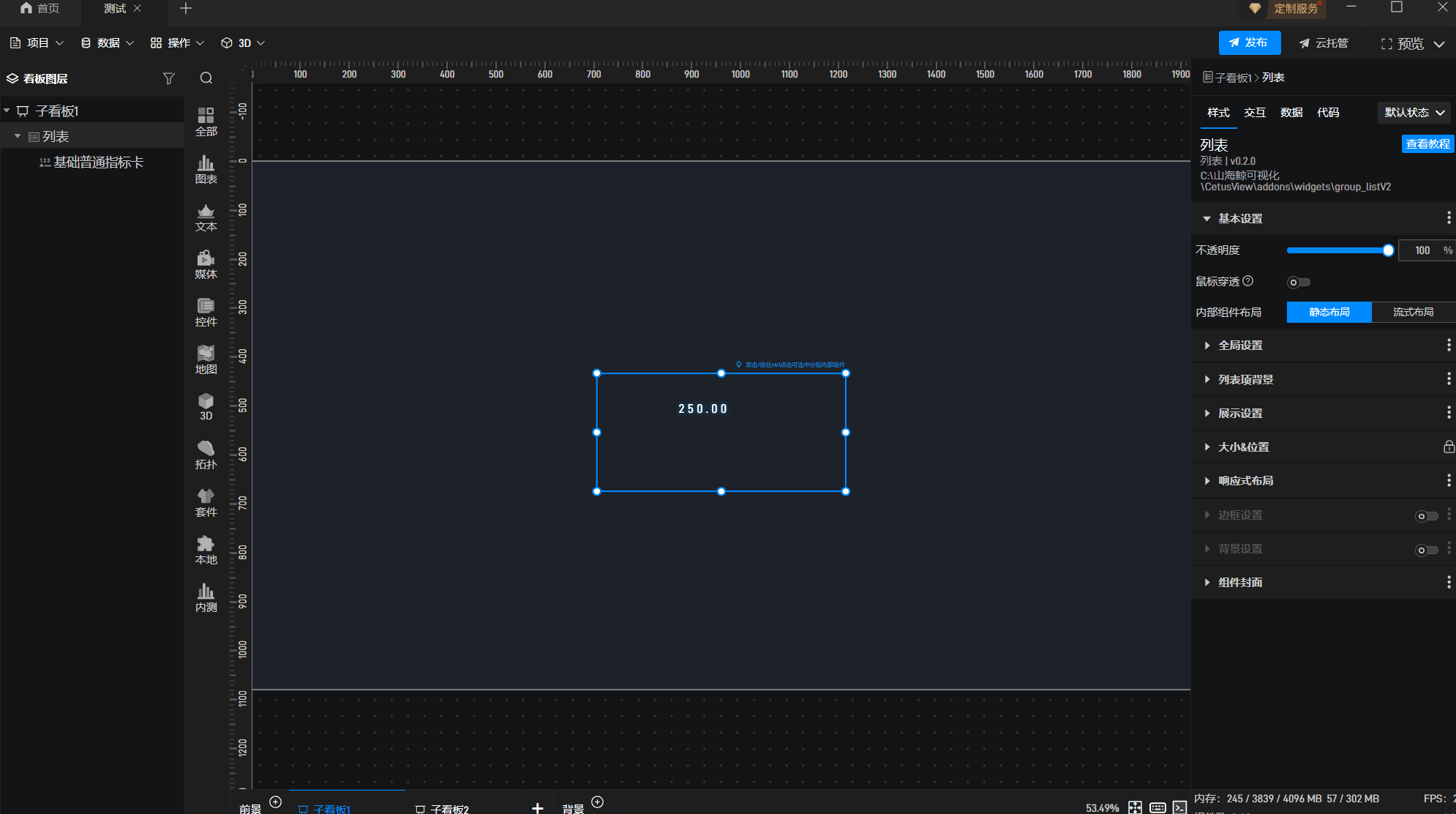Click the 发布 publish button
The height and width of the screenshot is (814, 1456).
(1249, 43)
